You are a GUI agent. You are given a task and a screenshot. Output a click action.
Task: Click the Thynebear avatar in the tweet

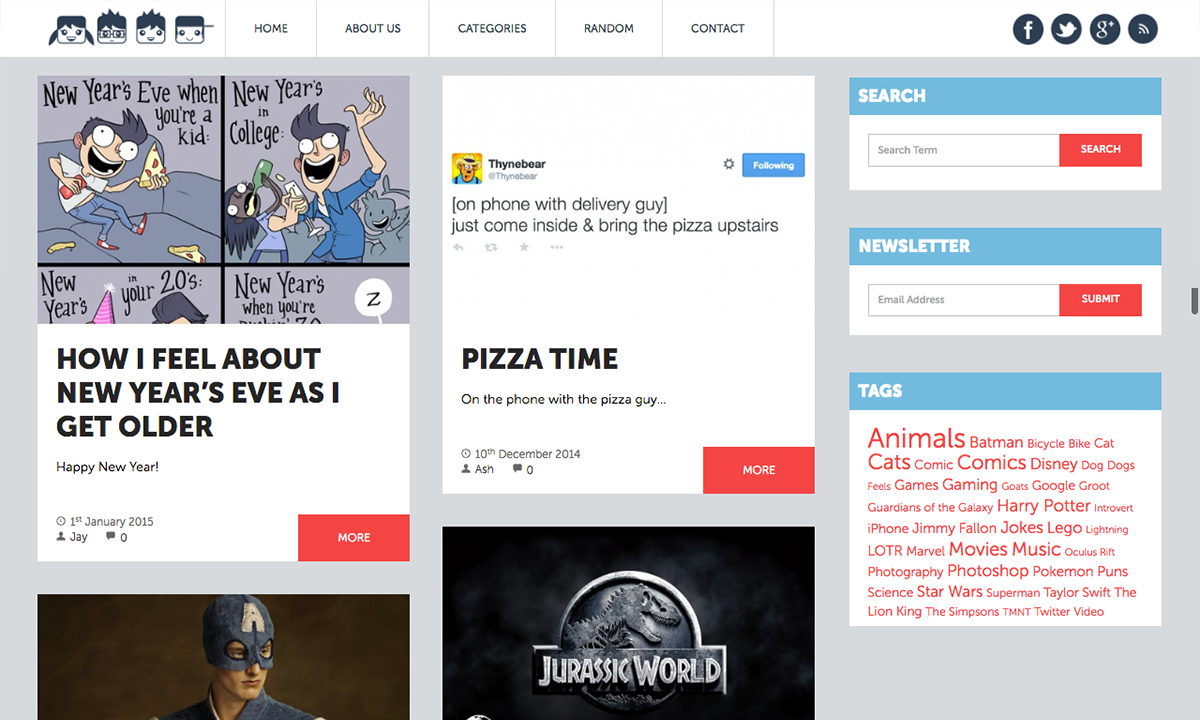click(x=467, y=169)
